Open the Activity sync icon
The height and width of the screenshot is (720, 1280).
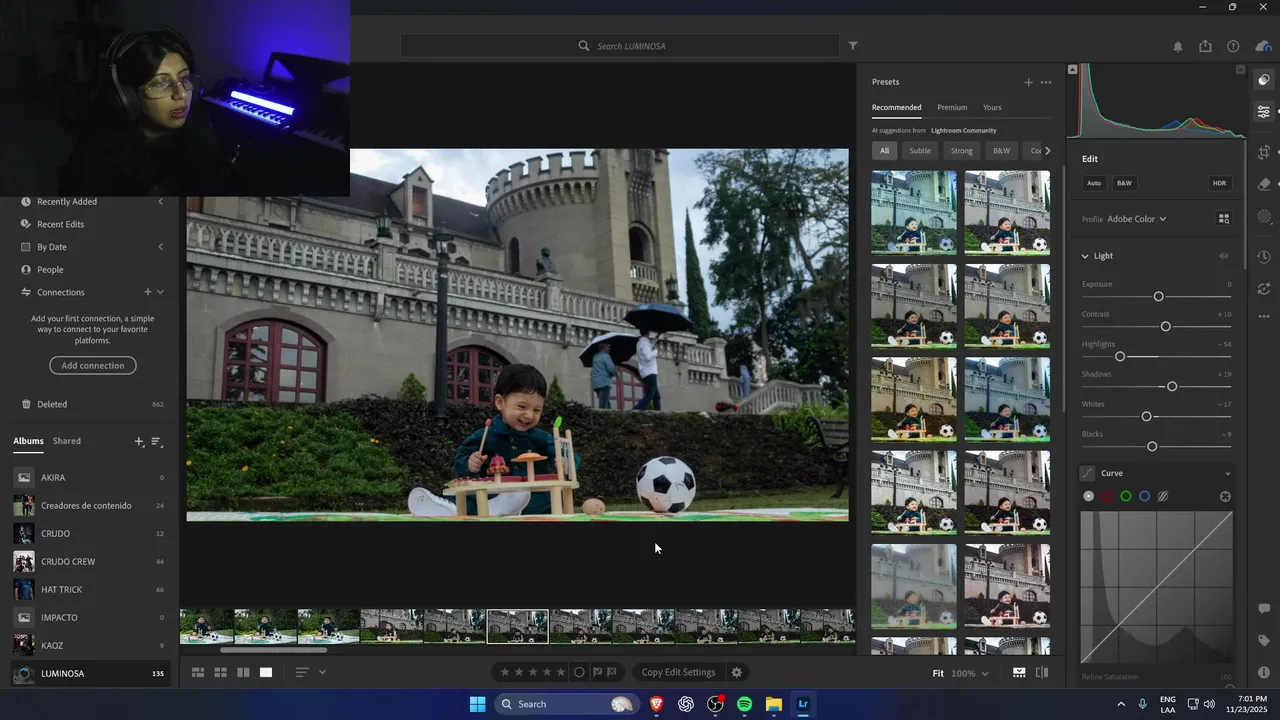coord(1264,287)
